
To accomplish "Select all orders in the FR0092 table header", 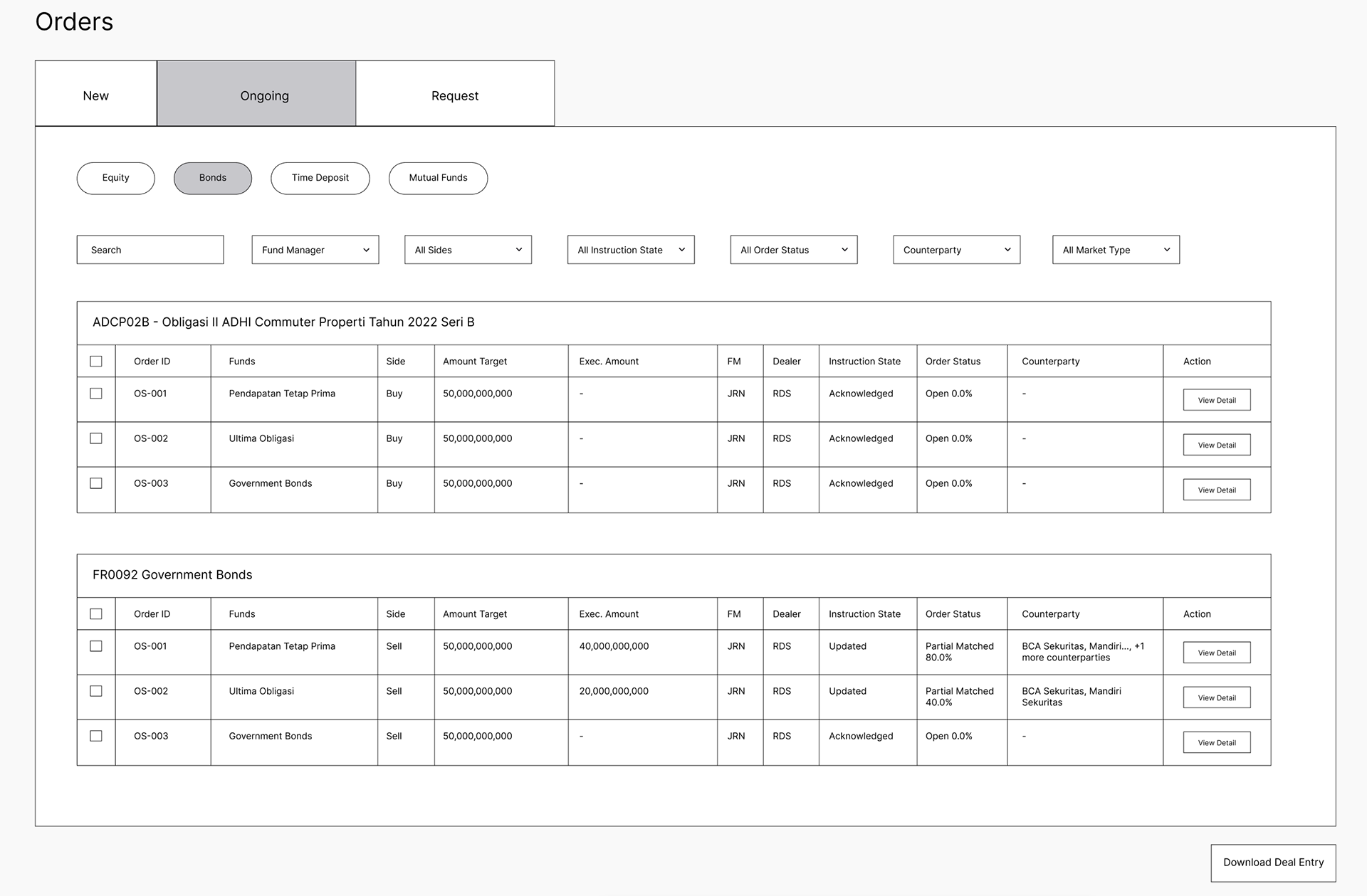I will (96, 614).
